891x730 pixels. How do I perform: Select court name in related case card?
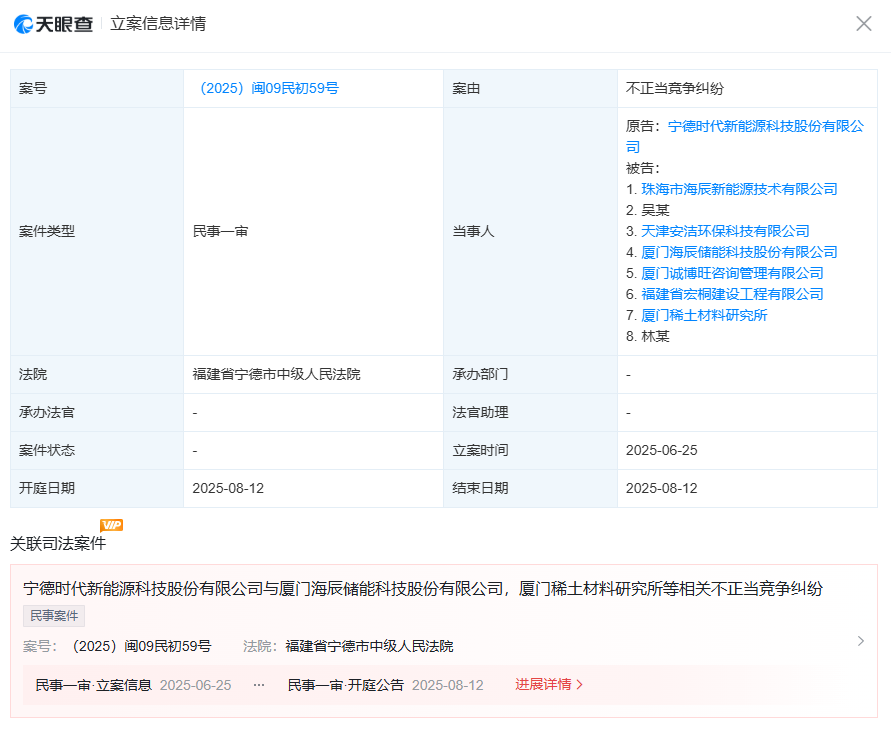pos(369,646)
